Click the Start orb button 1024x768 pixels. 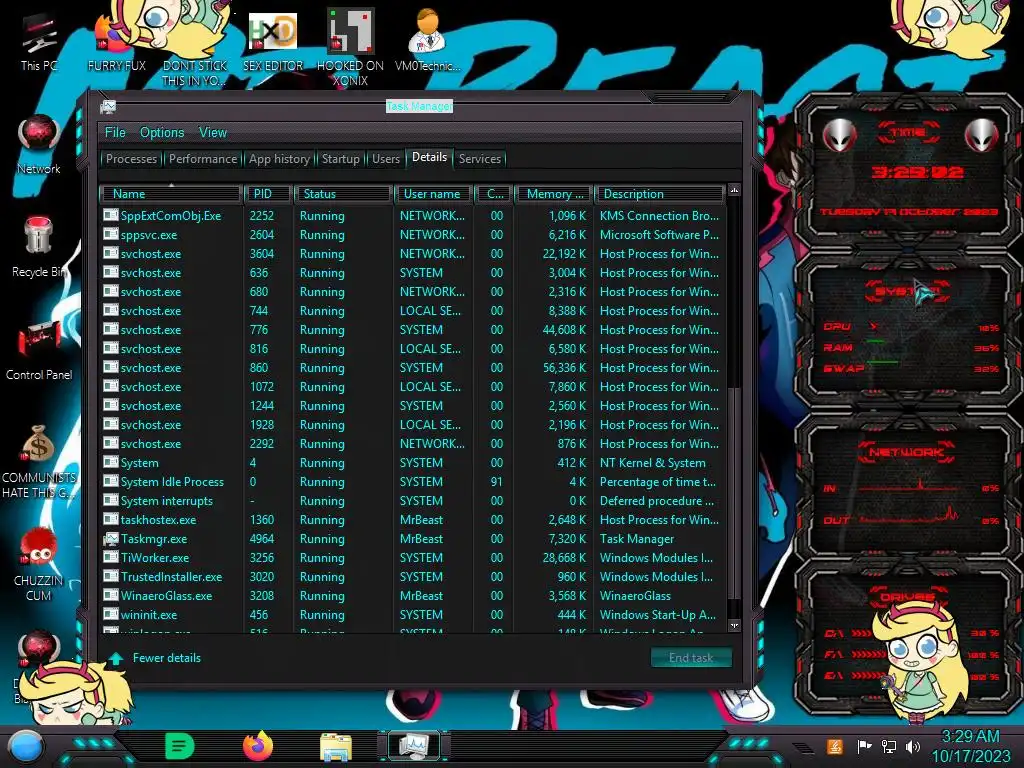click(x=26, y=746)
